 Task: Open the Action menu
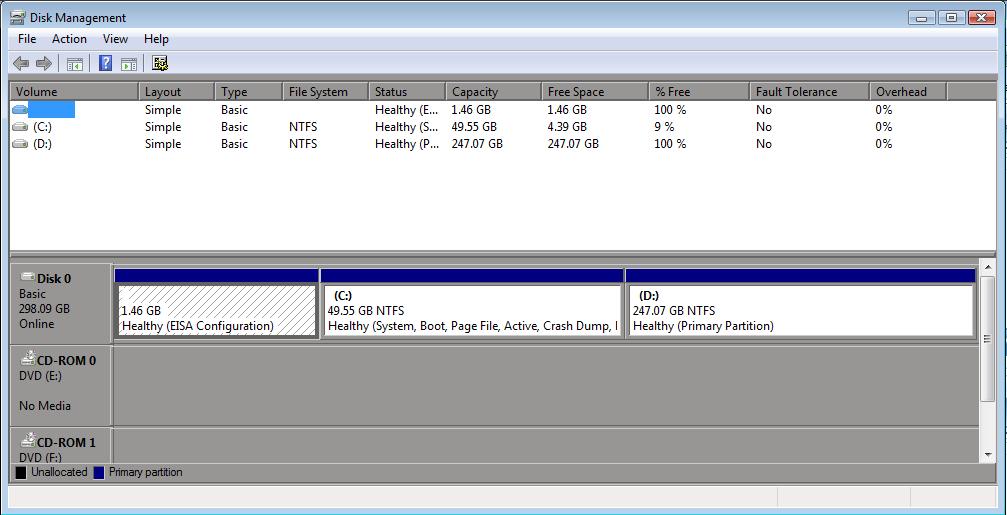click(x=69, y=39)
